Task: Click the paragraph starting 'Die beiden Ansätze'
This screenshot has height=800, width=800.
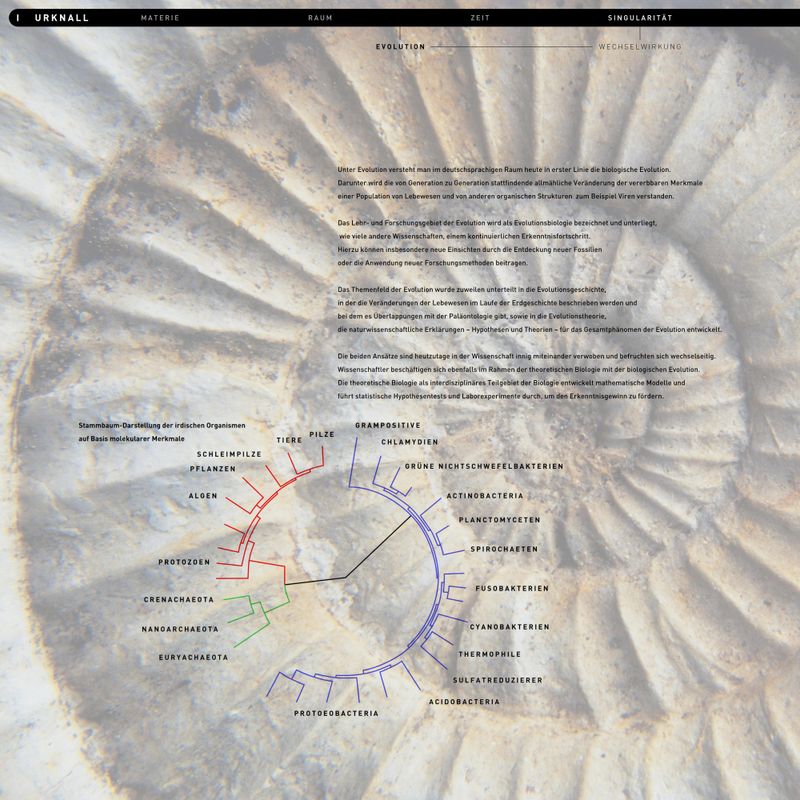Action: click(527, 376)
